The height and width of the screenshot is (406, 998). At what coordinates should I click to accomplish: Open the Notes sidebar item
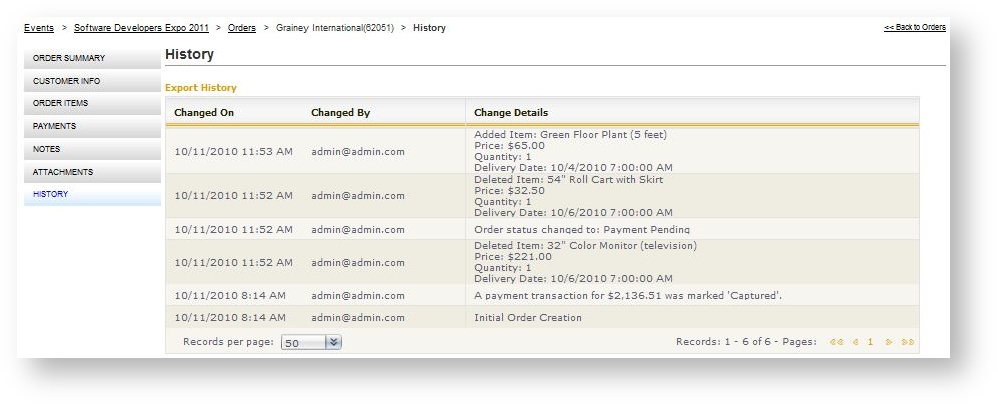click(91, 149)
